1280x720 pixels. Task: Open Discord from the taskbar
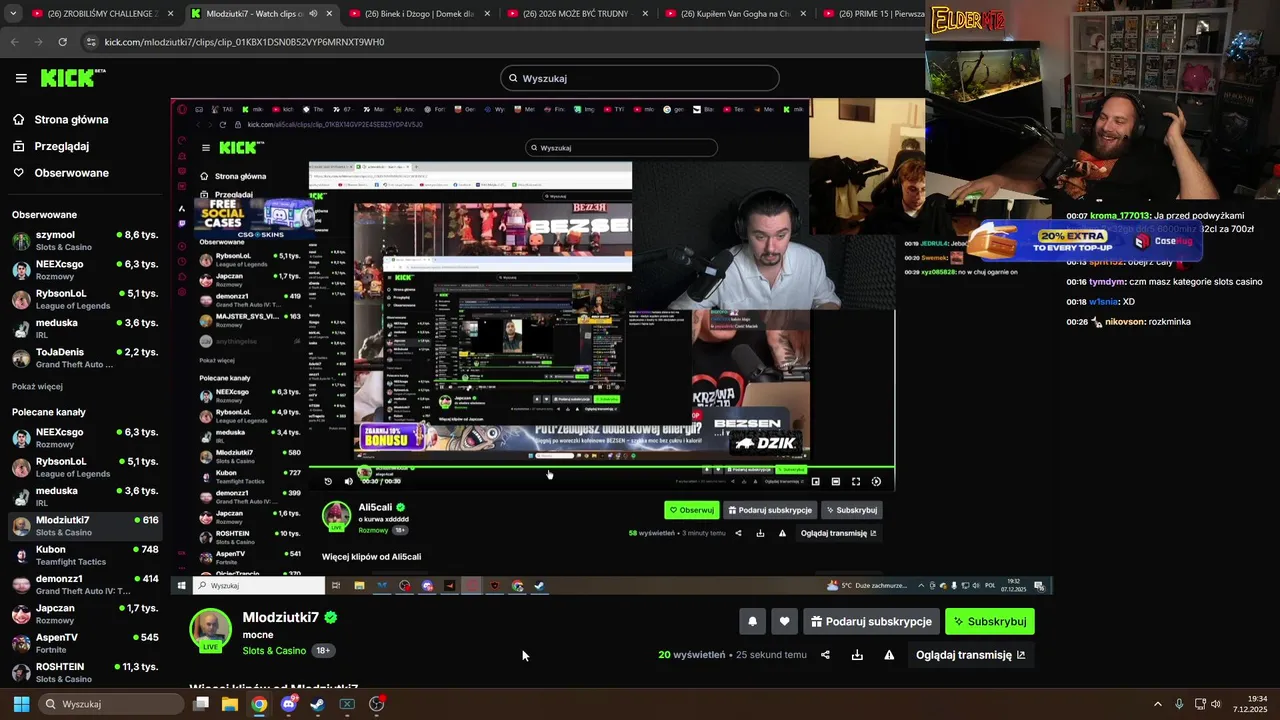tap(289, 704)
